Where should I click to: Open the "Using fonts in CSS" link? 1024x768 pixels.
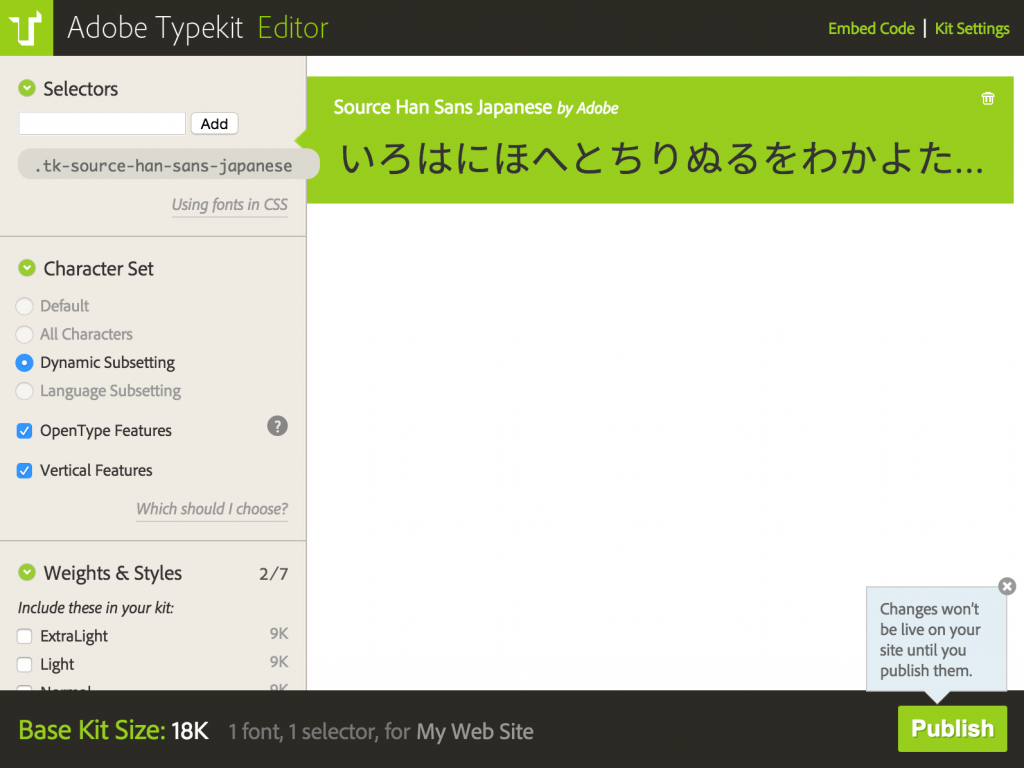(x=229, y=204)
